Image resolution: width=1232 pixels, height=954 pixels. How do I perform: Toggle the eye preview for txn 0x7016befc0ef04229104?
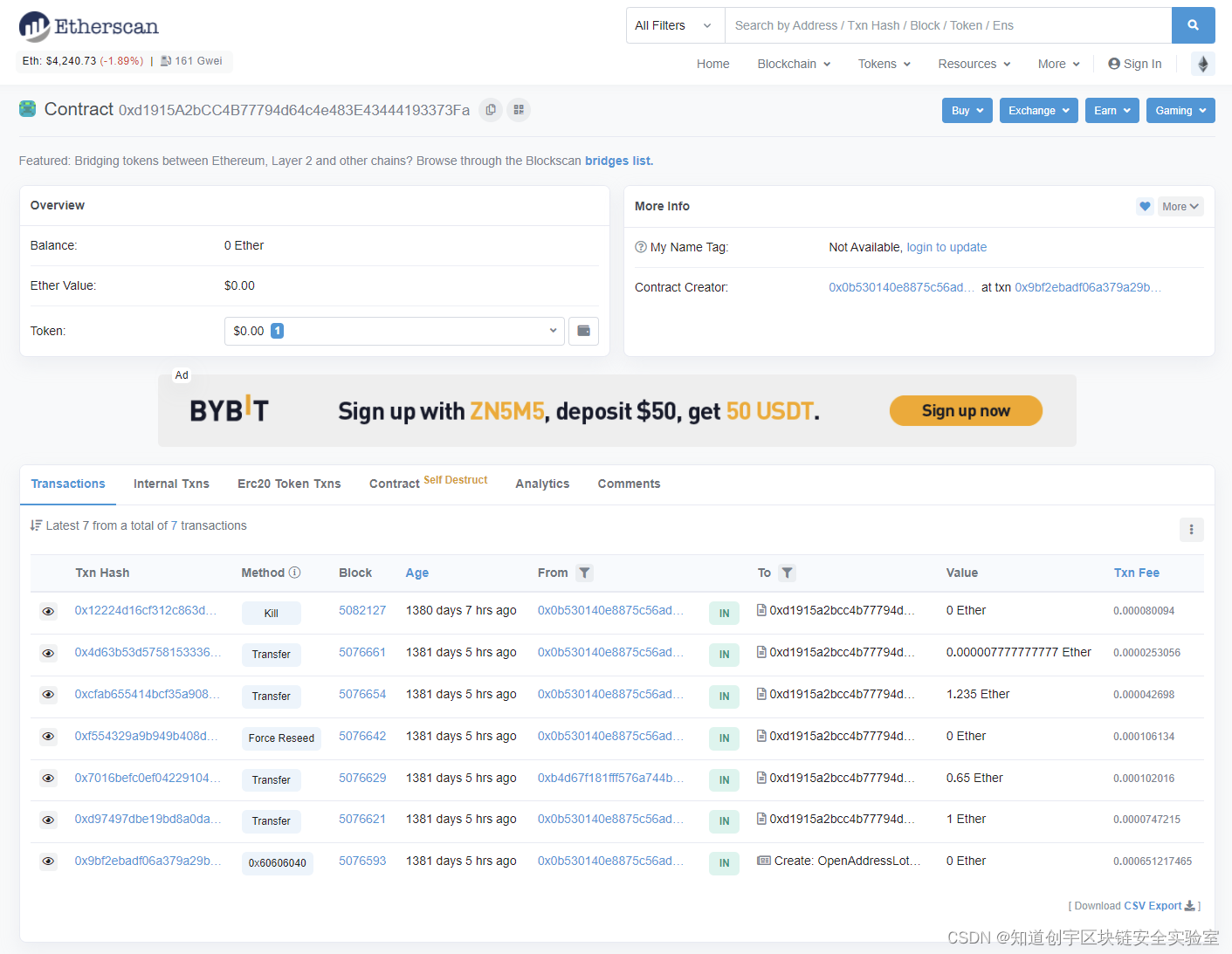(48, 779)
